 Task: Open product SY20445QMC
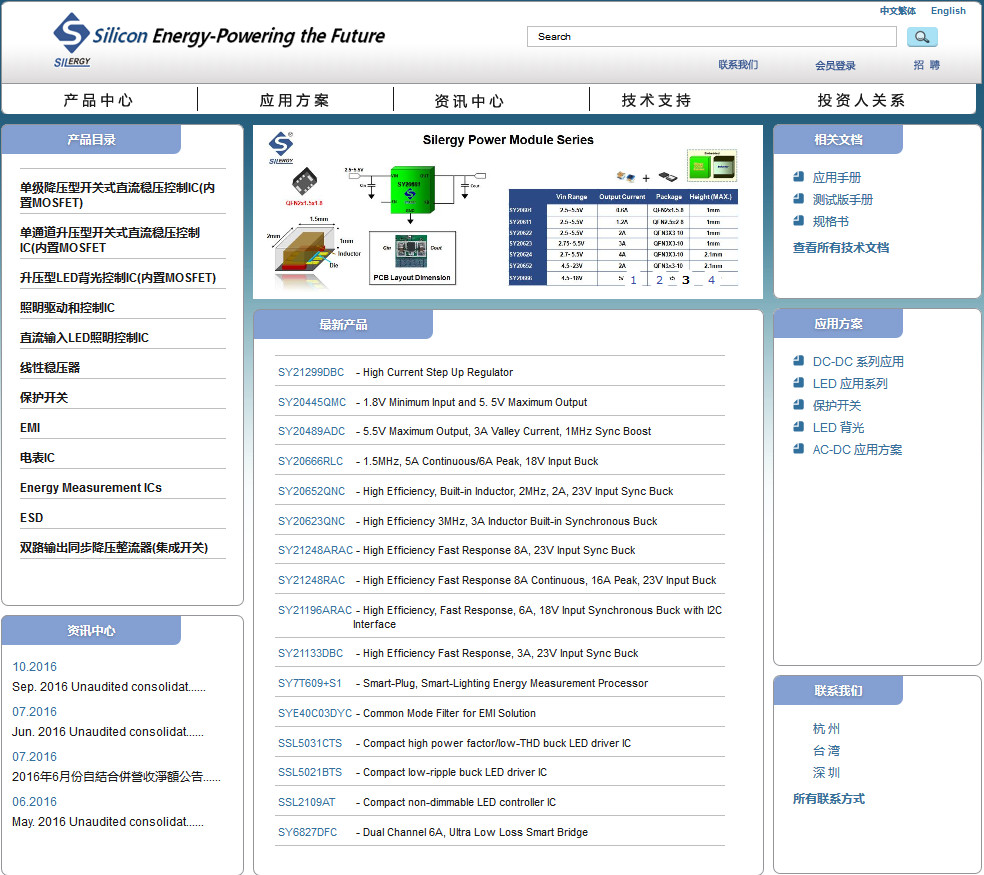pos(312,402)
